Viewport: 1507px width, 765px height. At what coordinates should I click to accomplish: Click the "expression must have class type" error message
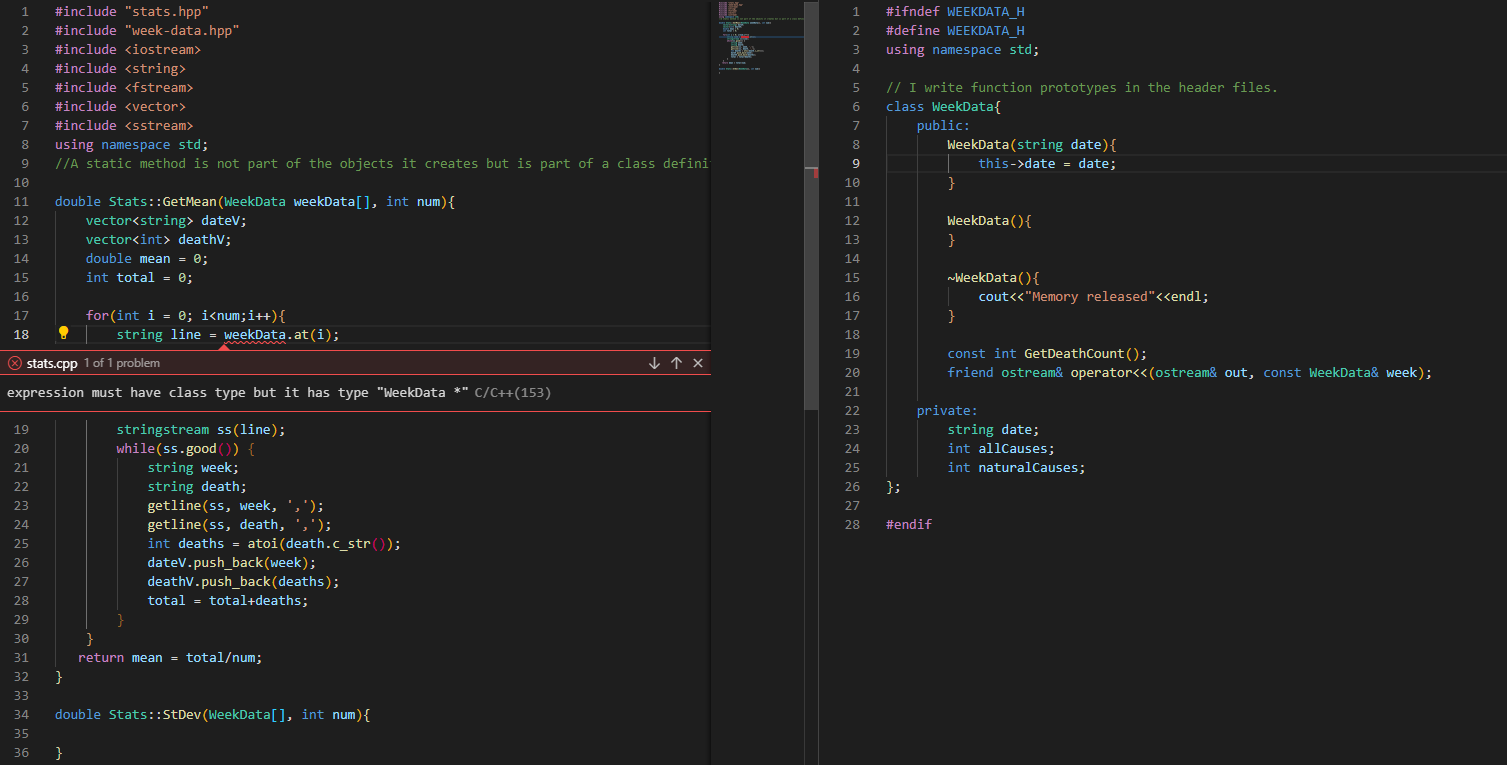(x=238, y=393)
